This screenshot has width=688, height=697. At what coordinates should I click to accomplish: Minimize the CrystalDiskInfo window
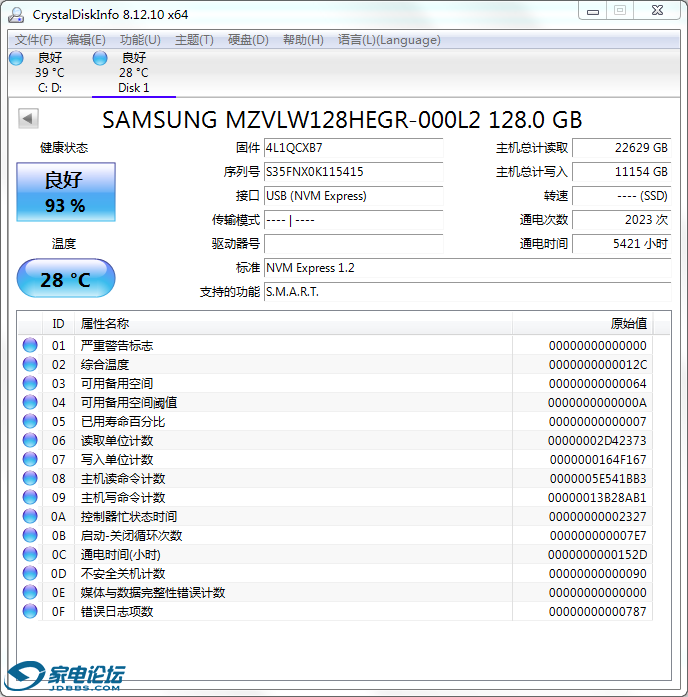(x=593, y=11)
